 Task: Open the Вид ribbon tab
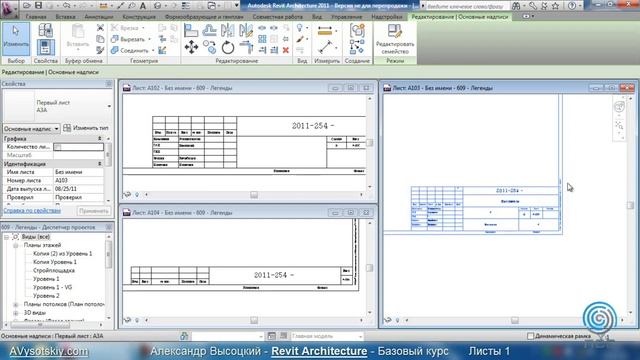pos(317,17)
